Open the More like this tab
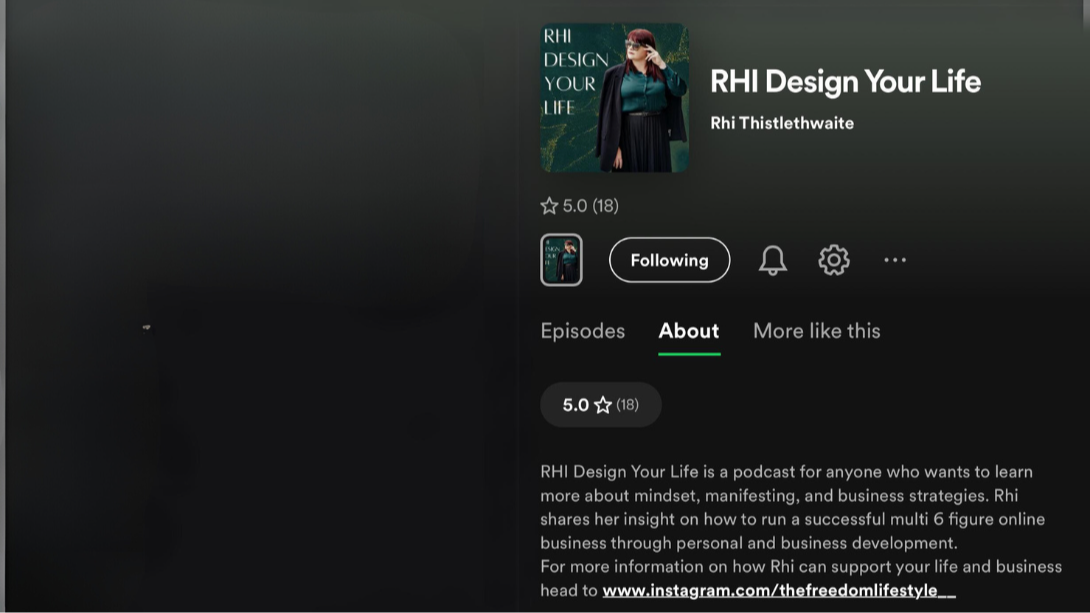This screenshot has width=1090, height=613. point(817,331)
